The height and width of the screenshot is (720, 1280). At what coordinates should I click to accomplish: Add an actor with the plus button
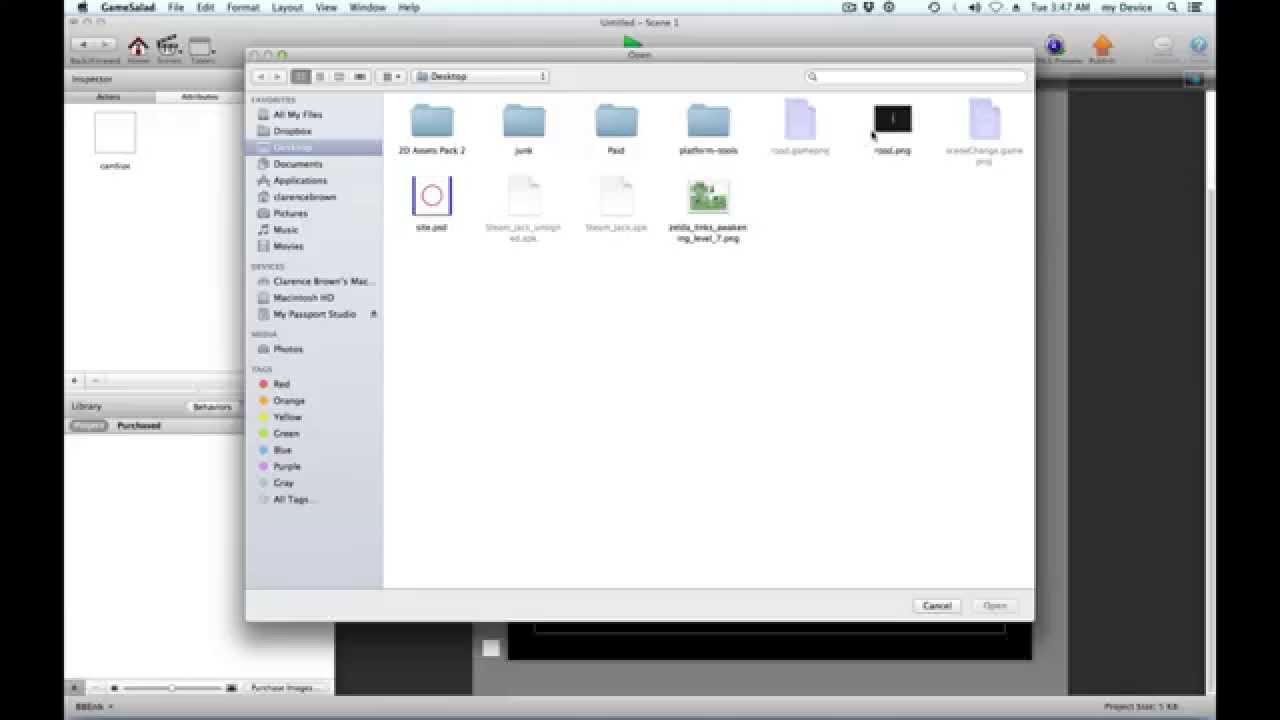74,381
